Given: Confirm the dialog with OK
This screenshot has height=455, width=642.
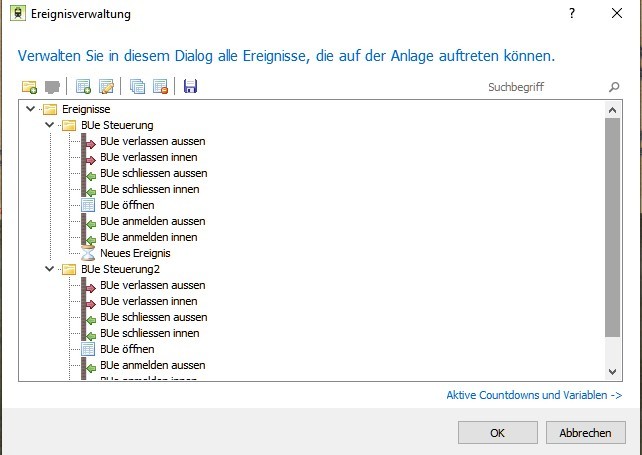Looking at the screenshot, I should pos(497,433).
